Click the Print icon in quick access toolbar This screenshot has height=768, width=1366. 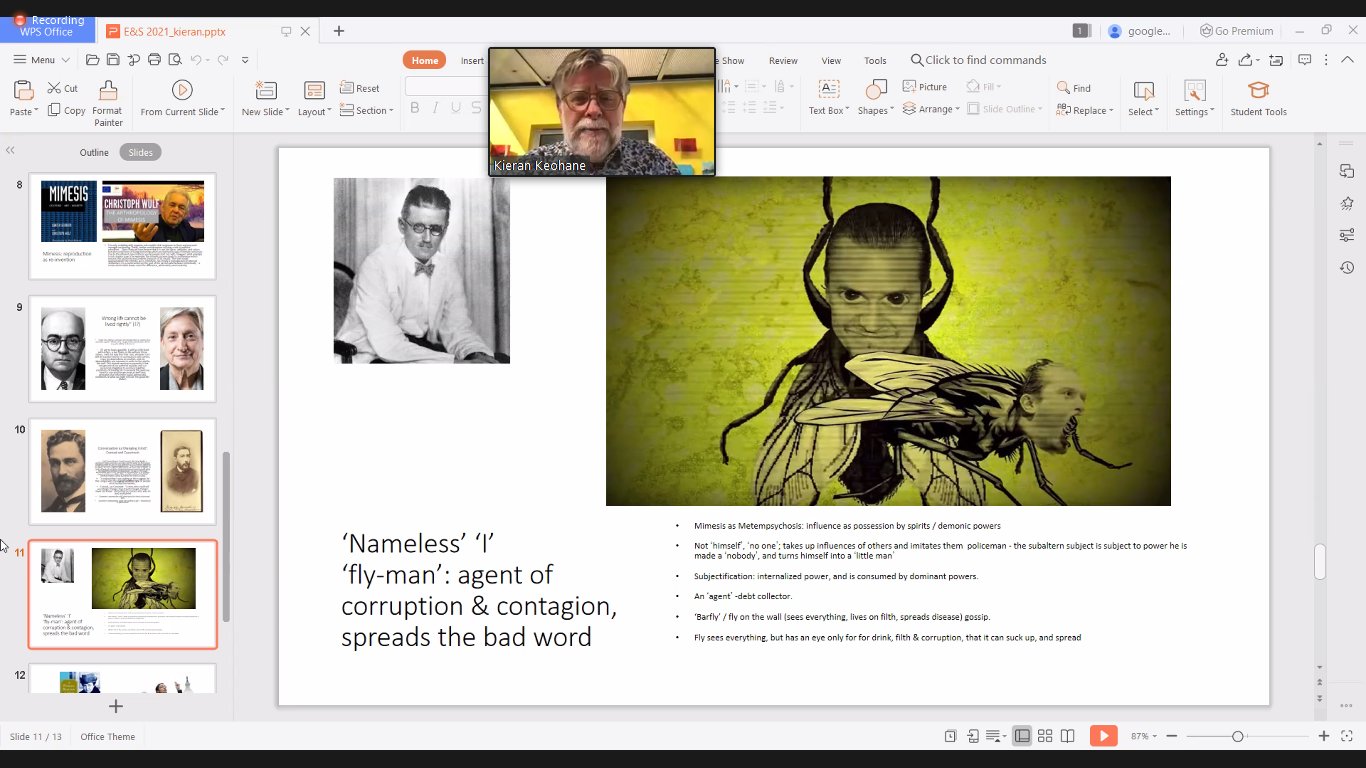pos(154,60)
